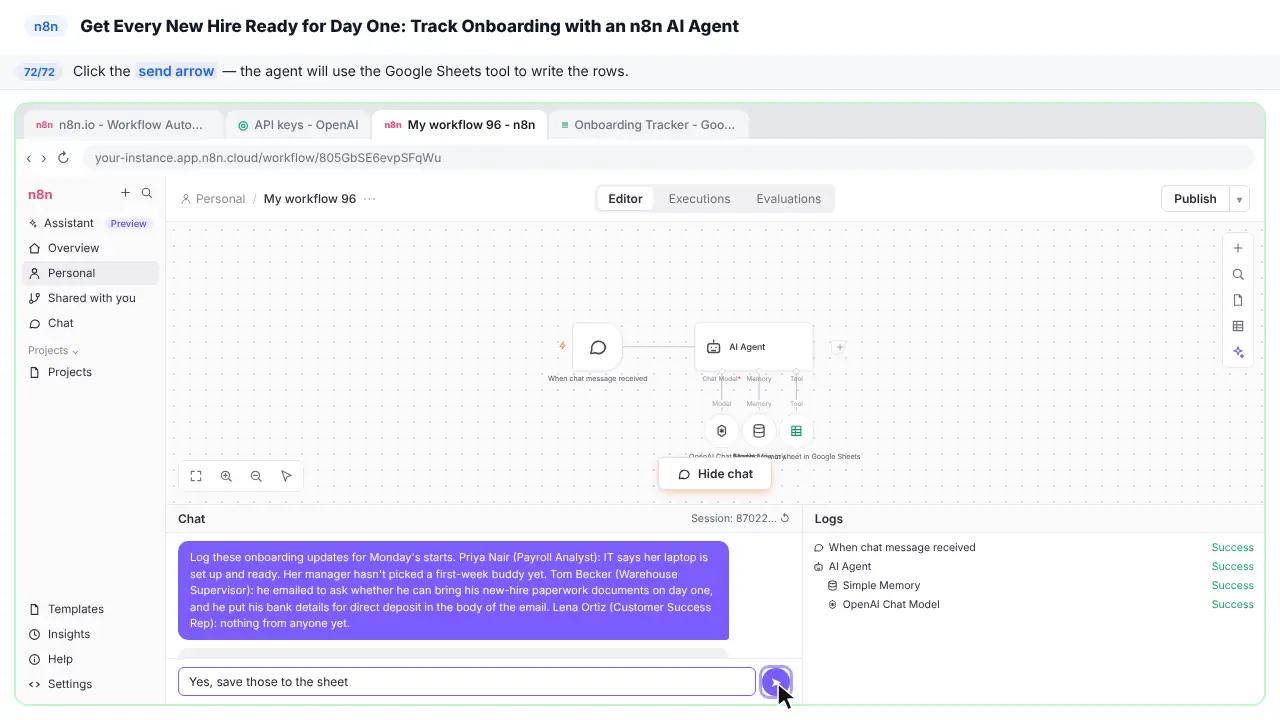Open the table icon on right toolbar
Viewport: 1280px width, 720px height.
pos(1238,326)
